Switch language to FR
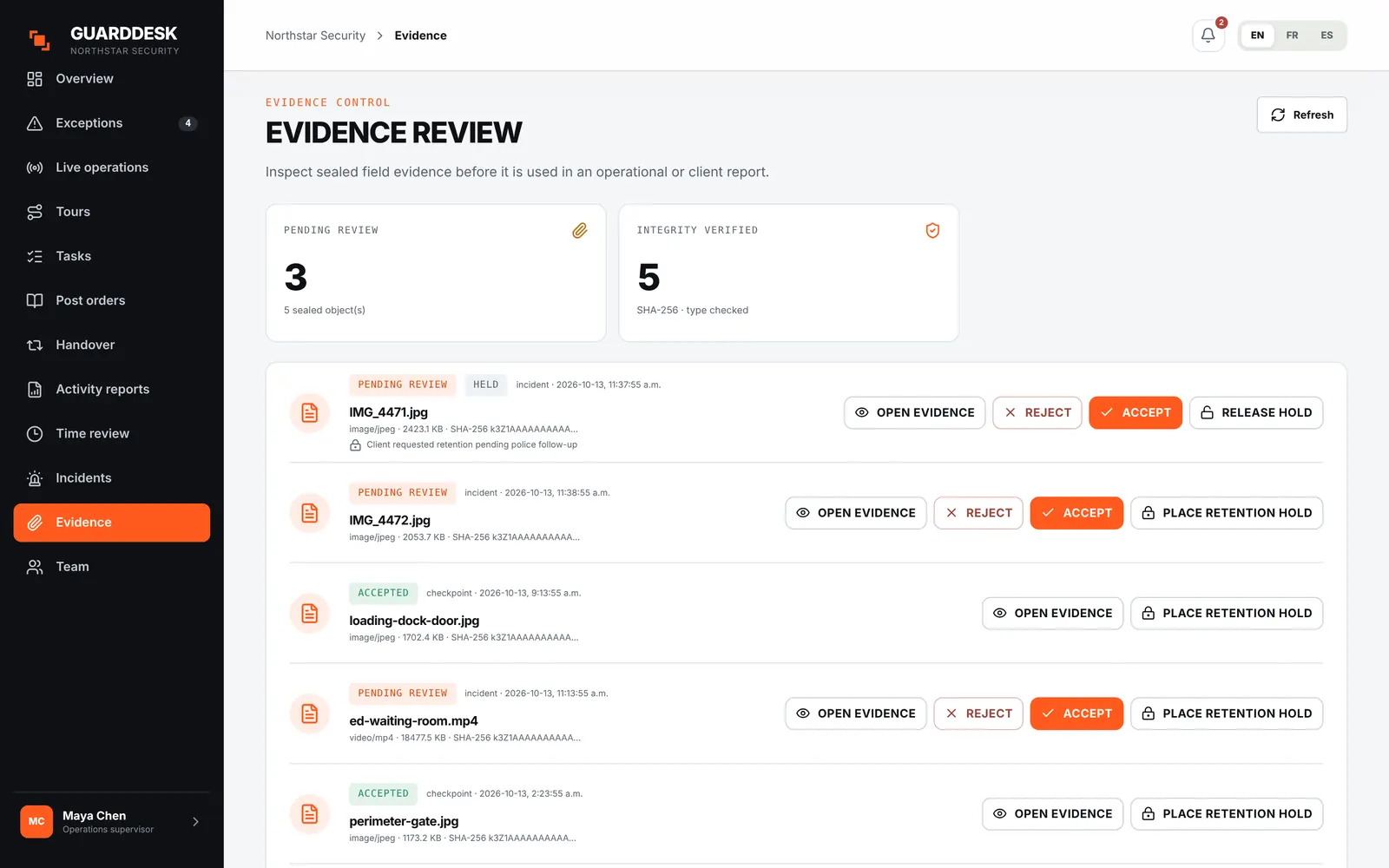Screen dimensions: 1389x868 tap(1292, 36)
